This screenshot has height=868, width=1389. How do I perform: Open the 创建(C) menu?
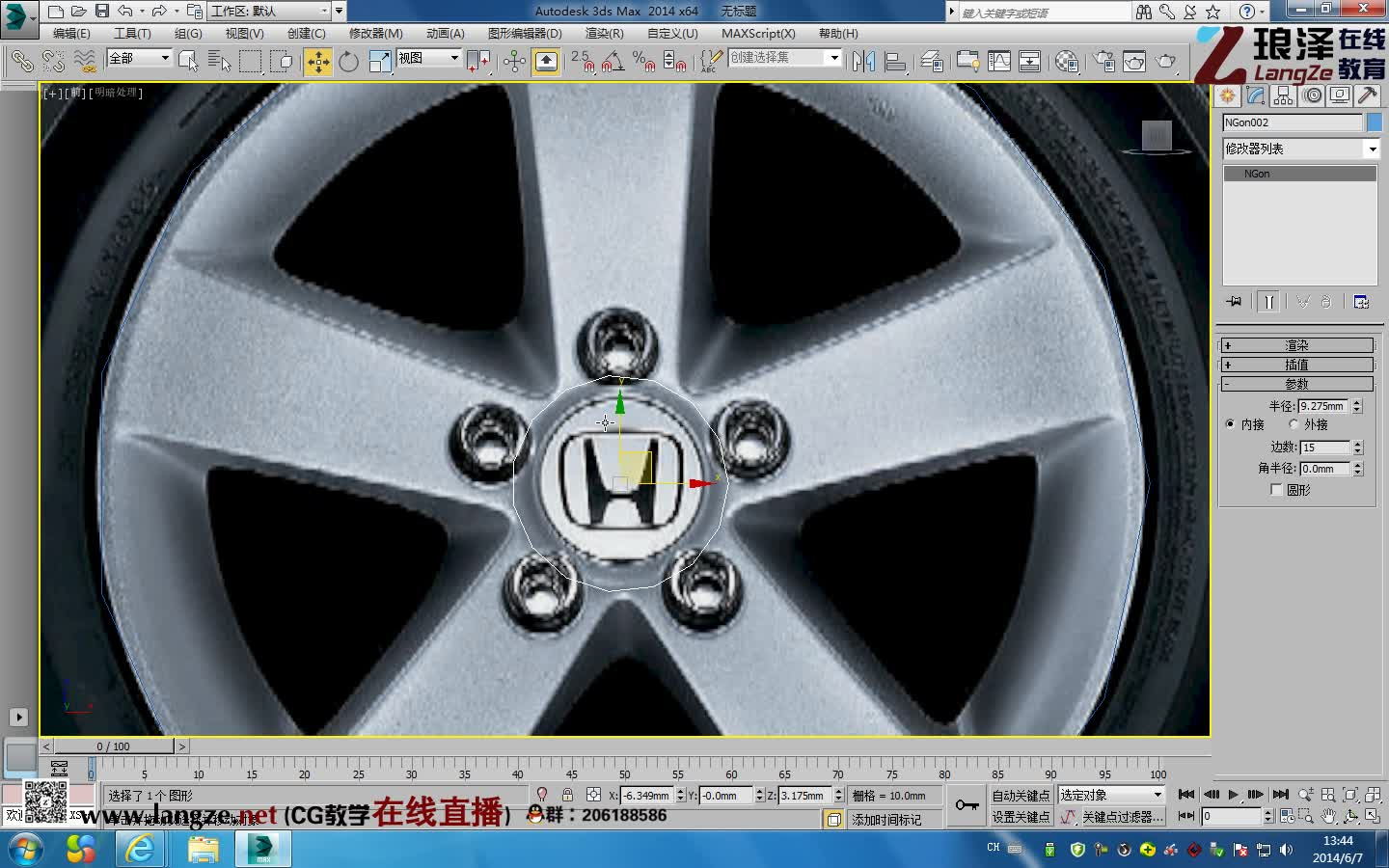(307, 33)
